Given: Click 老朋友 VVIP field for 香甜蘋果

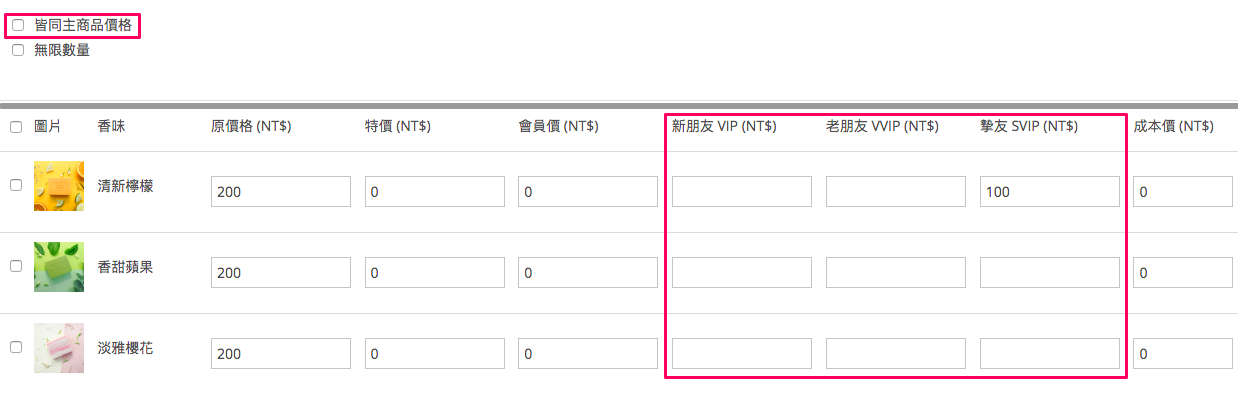Looking at the screenshot, I should click(896, 272).
